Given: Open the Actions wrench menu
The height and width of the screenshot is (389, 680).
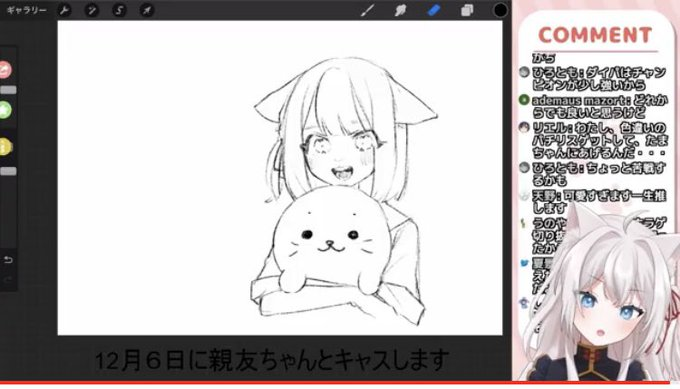Looking at the screenshot, I should click(64, 10).
